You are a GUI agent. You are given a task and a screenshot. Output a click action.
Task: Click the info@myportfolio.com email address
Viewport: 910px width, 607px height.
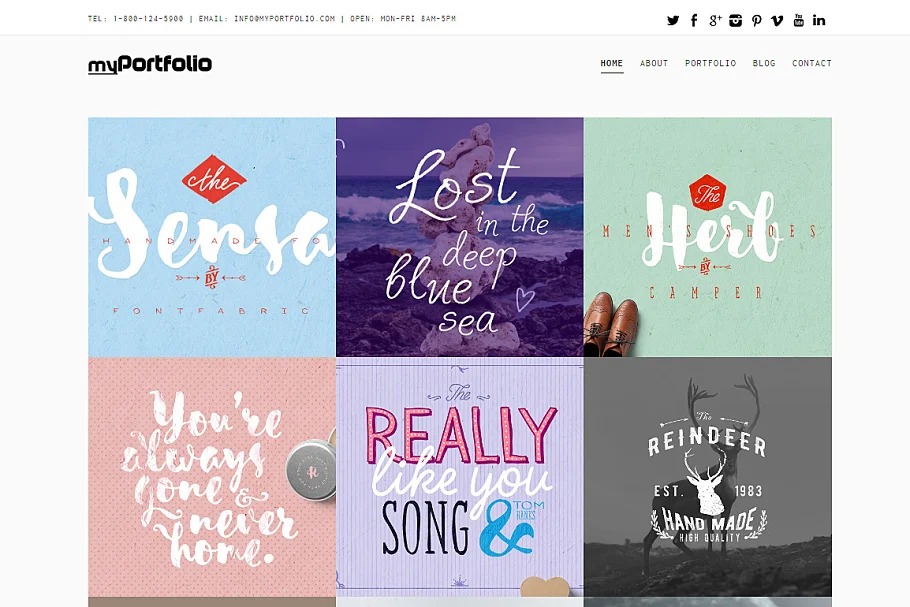tap(284, 19)
